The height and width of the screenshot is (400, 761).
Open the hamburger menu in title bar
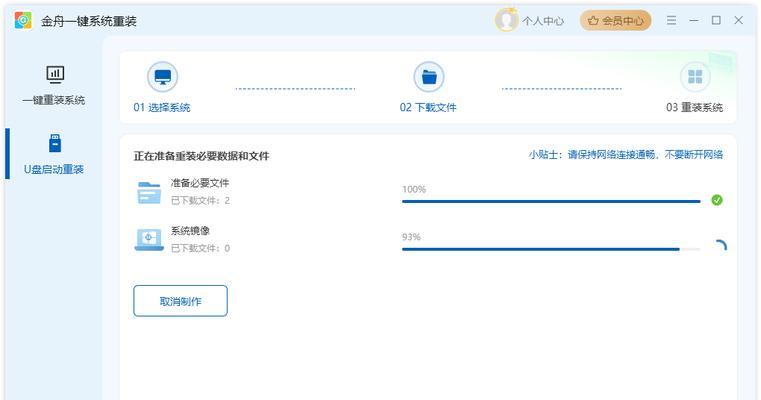[671, 20]
